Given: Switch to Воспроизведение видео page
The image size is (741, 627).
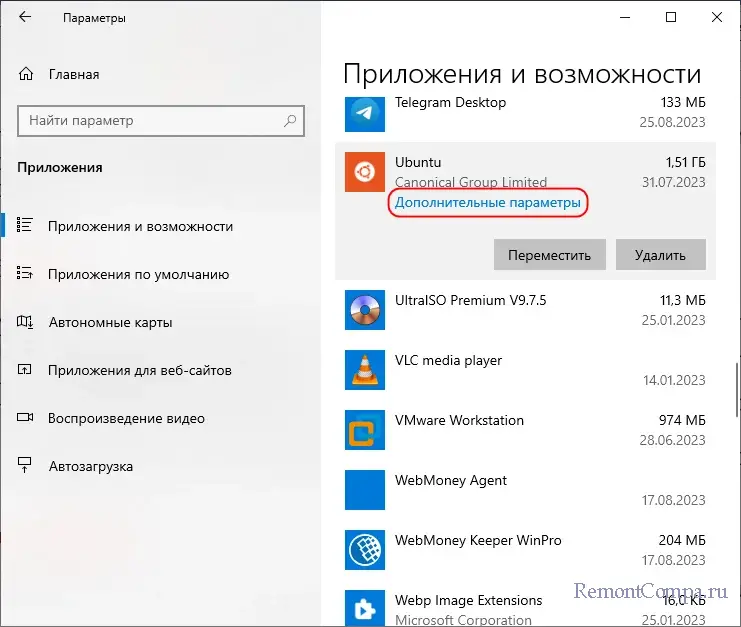Looking at the screenshot, I should pyautogui.click(x=126, y=418).
